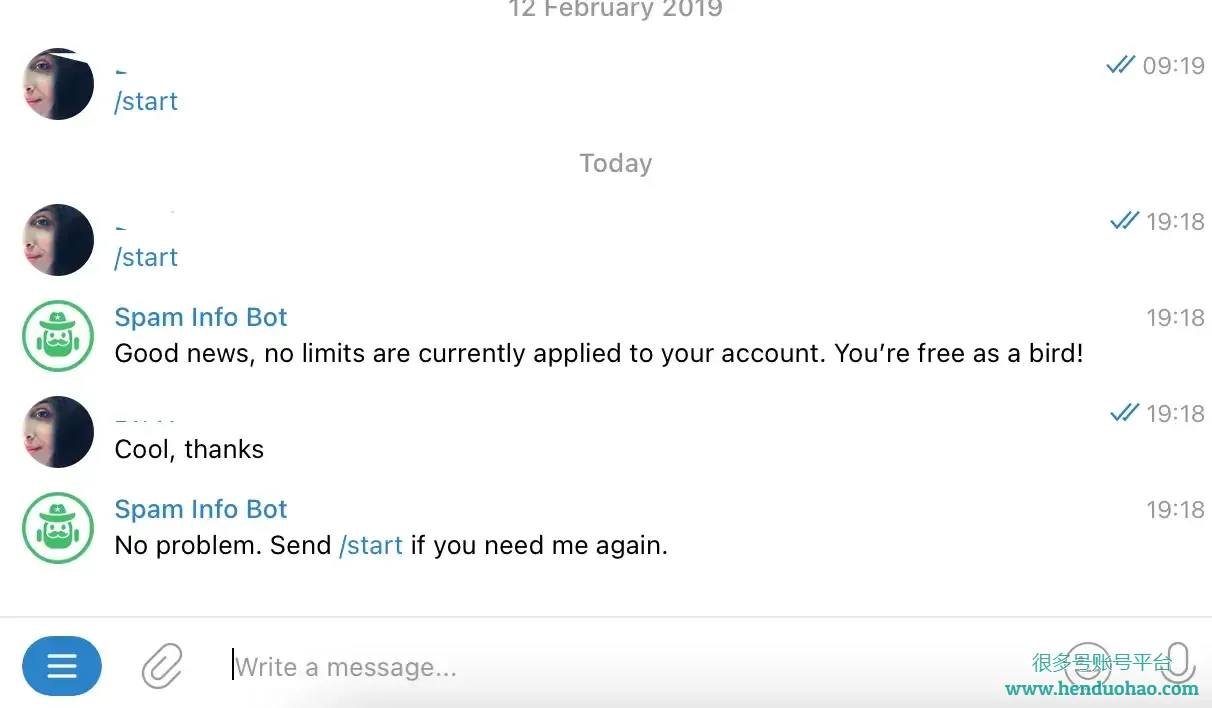Click the read checkmarks beside 09:19 timestamp
The image size is (1212, 708).
coord(1121,65)
